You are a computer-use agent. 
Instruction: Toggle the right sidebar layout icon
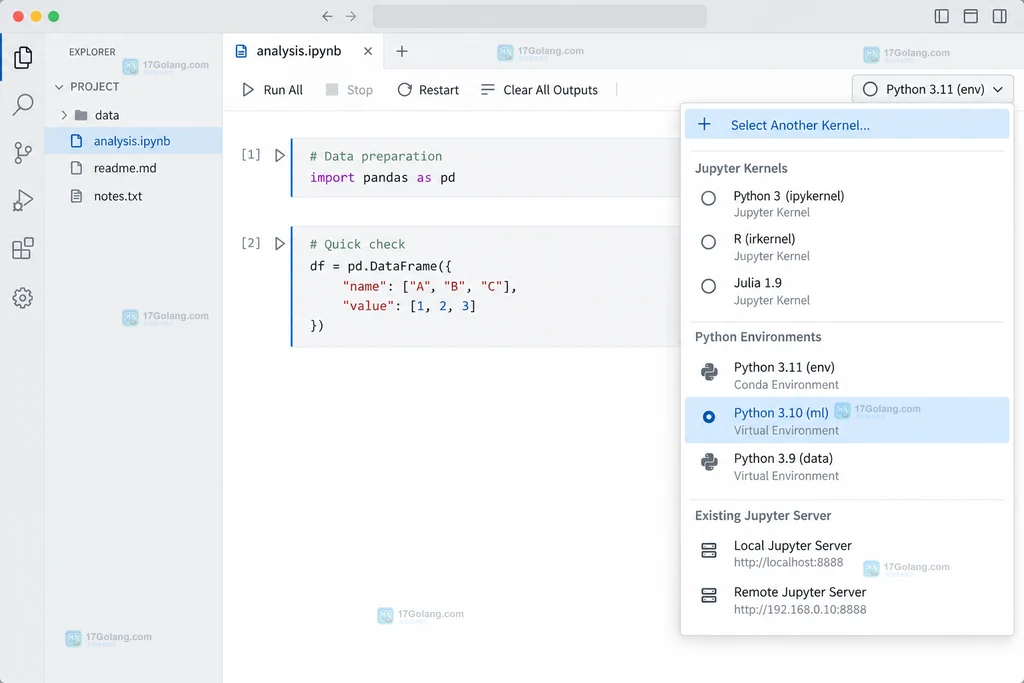tap(999, 16)
